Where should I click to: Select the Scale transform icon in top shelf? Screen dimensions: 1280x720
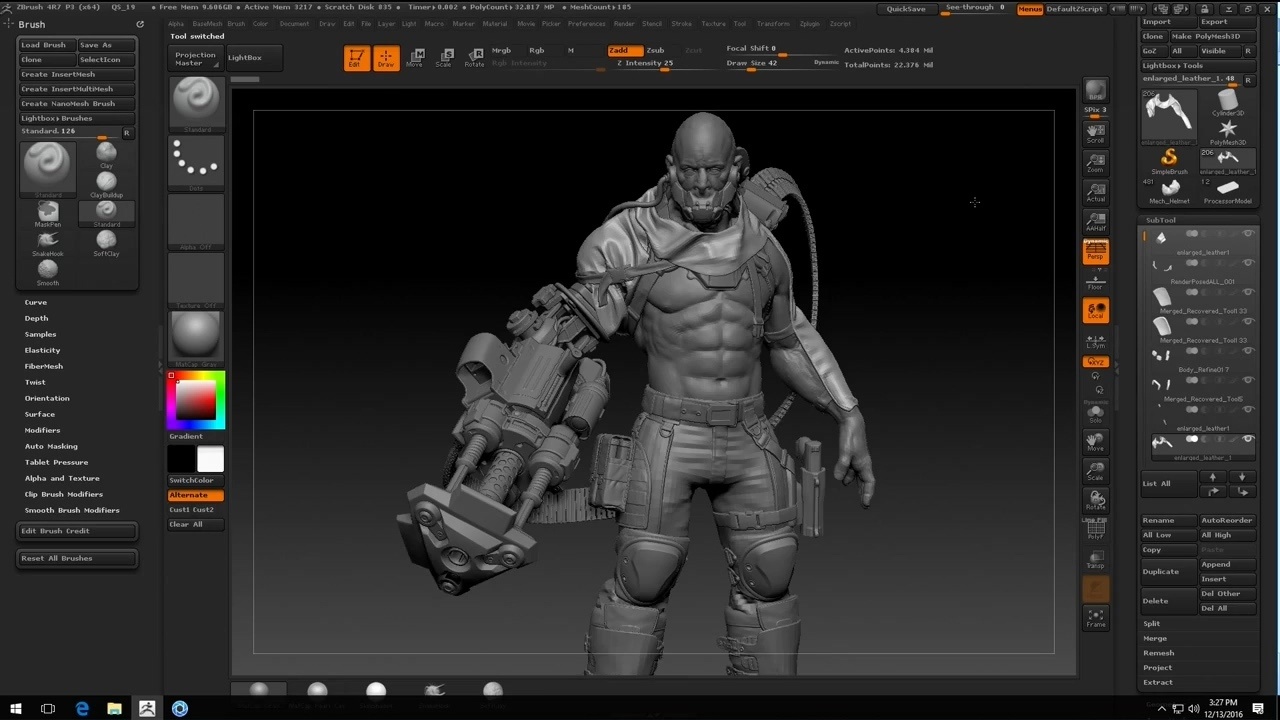pyautogui.click(x=444, y=58)
